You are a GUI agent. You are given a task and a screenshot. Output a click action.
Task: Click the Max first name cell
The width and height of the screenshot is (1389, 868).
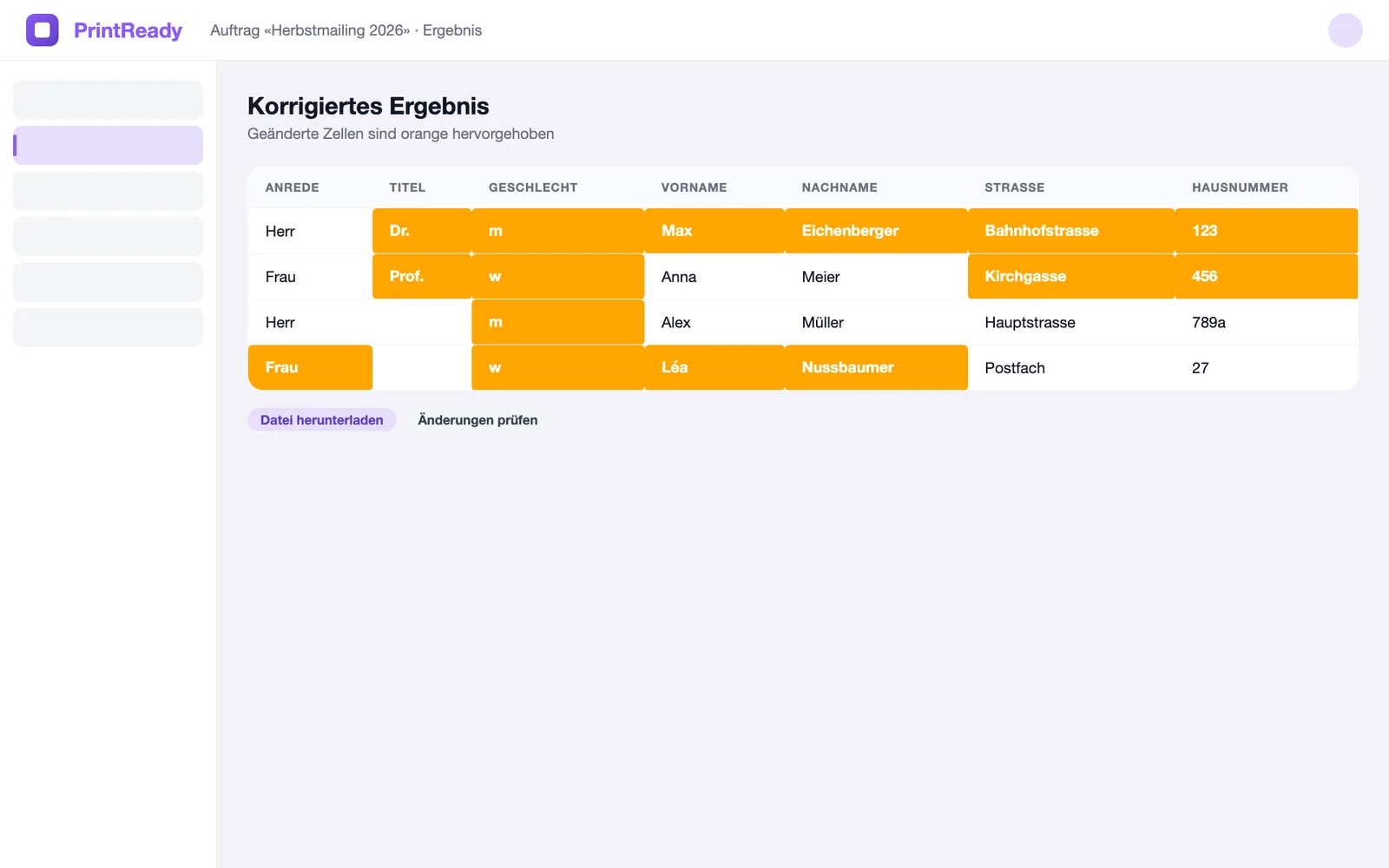pyautogui.click(x=714, y=231)
